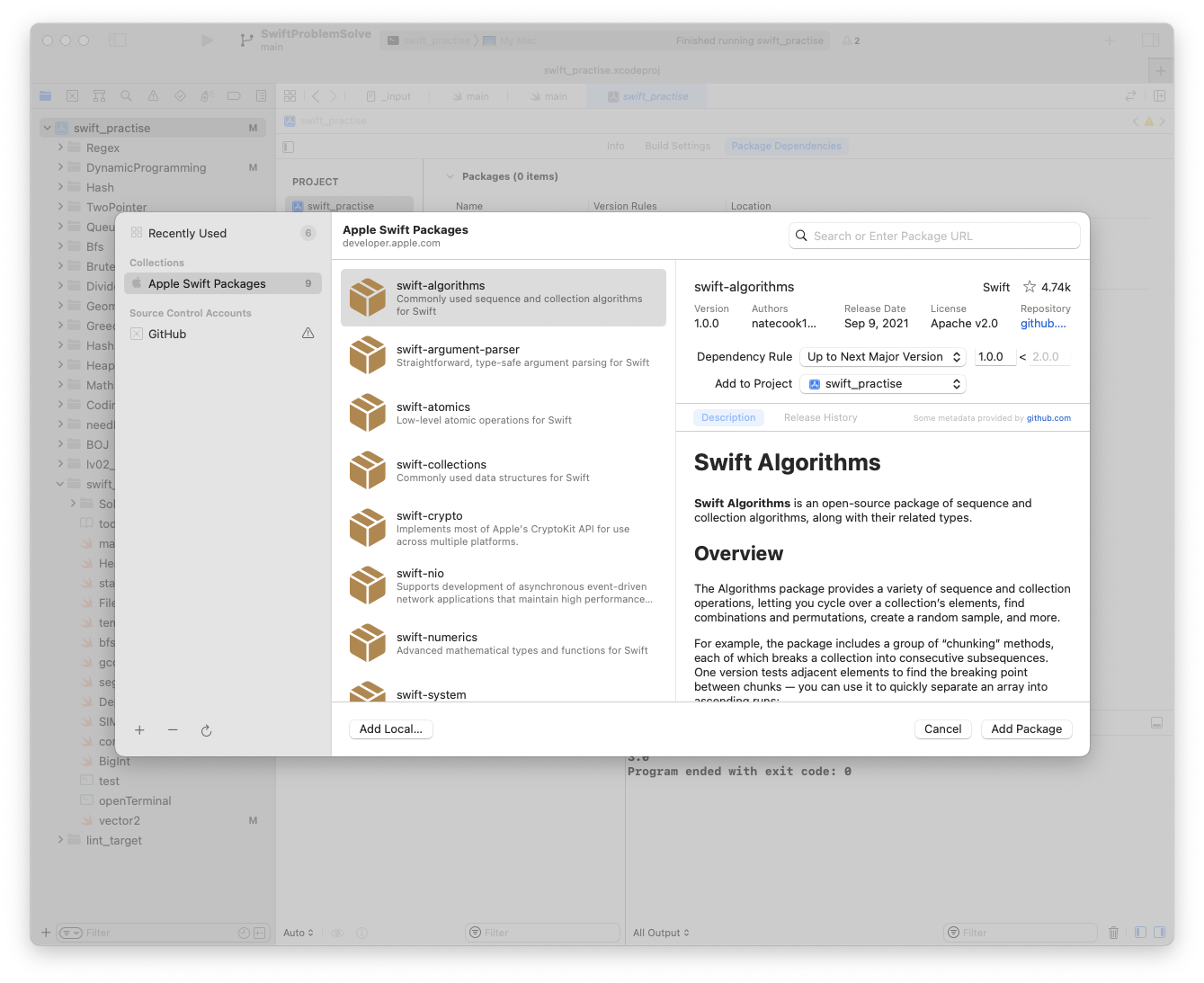Click the 1.0.0 minimum version field
Screen dimensions: 1204x983
[x=995, y=357]
